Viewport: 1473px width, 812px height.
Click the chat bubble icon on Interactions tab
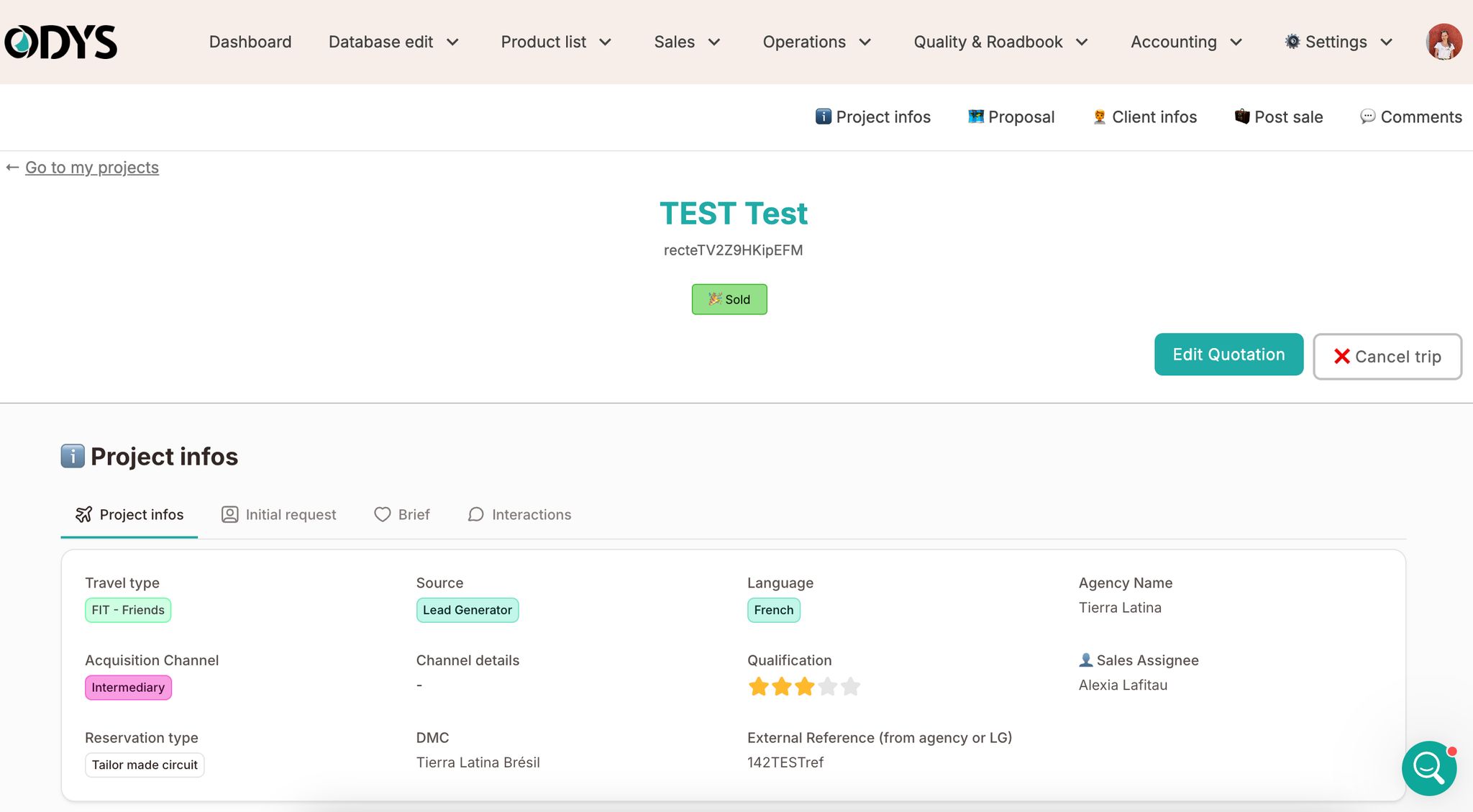point(476,514)
